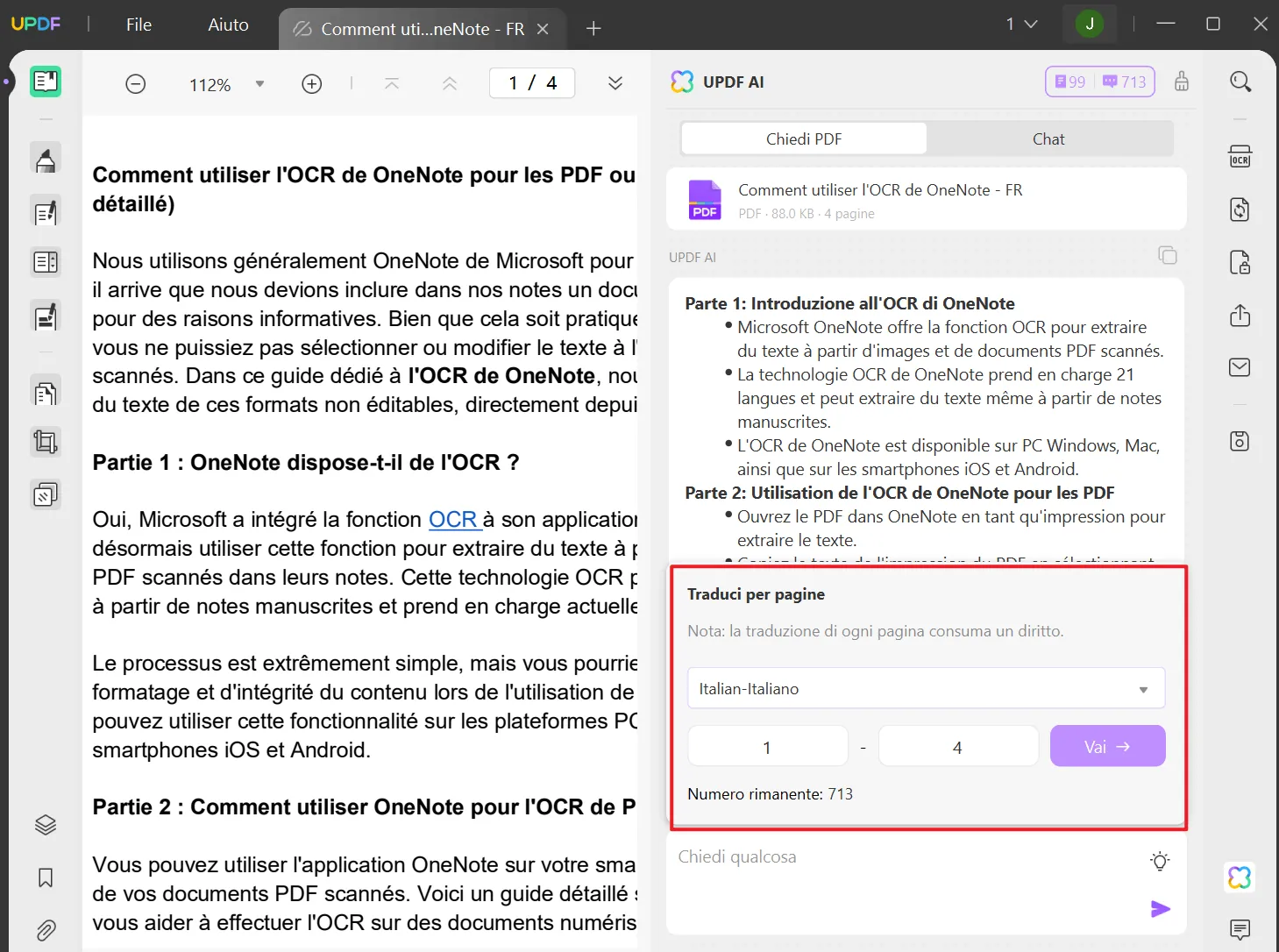
Task: Go to next page double chevron
Action: coord(615,83)
